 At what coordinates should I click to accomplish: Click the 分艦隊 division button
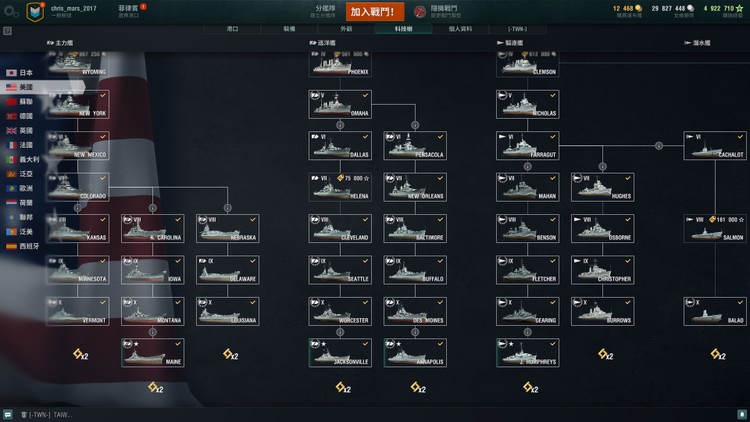[x=325, y=11]
